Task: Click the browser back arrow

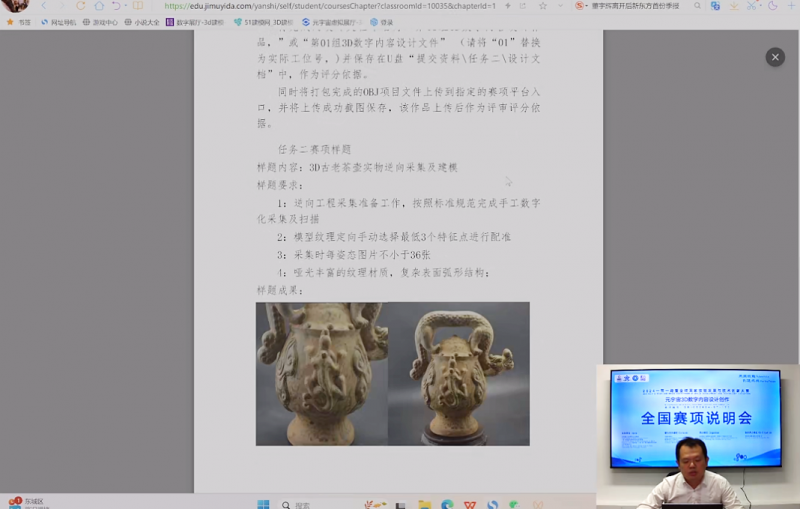Action: [x=44, y=6]
